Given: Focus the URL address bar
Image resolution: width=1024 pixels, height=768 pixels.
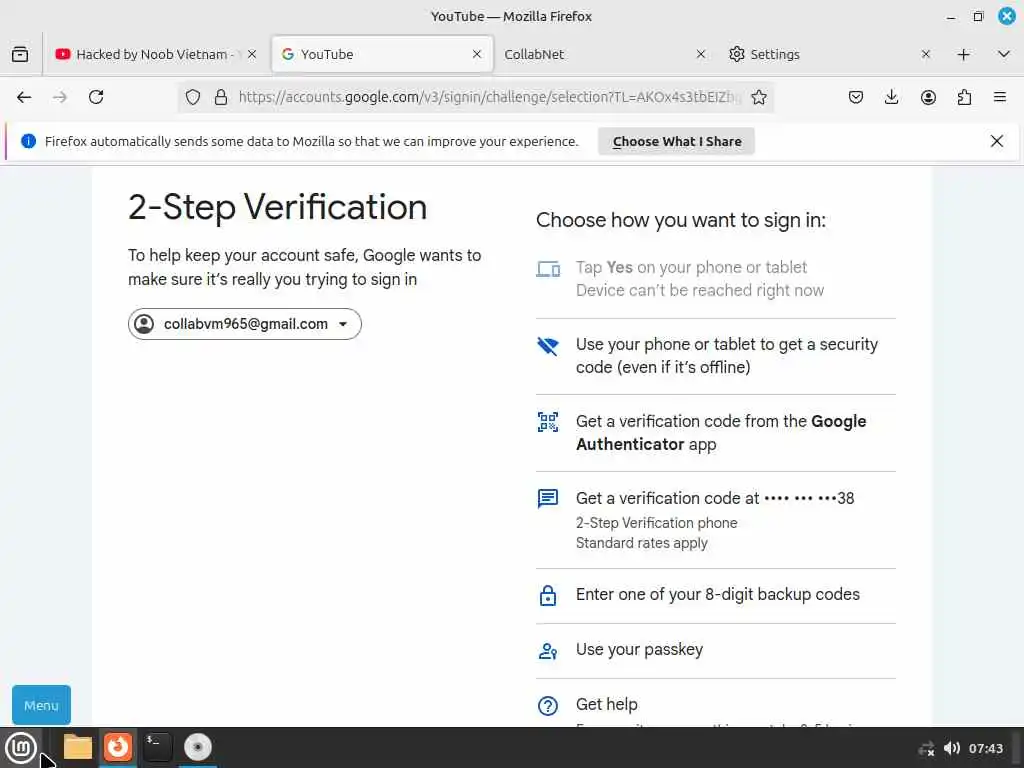Looking at the screenshot, I should tap(488, 97).
